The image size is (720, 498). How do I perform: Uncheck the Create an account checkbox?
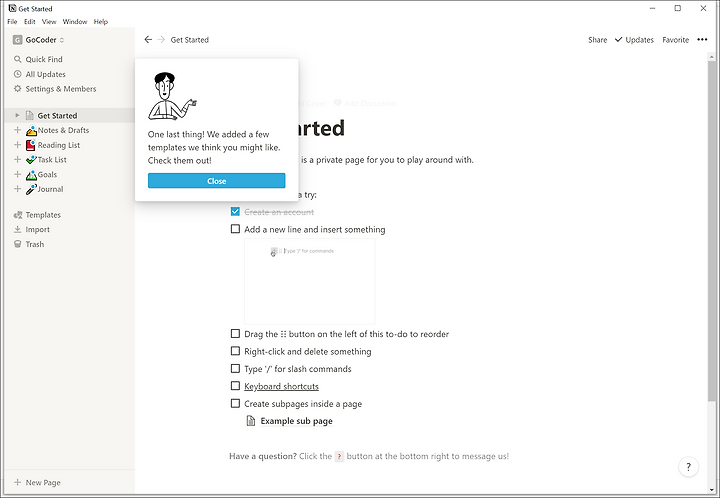click(235, 212)
